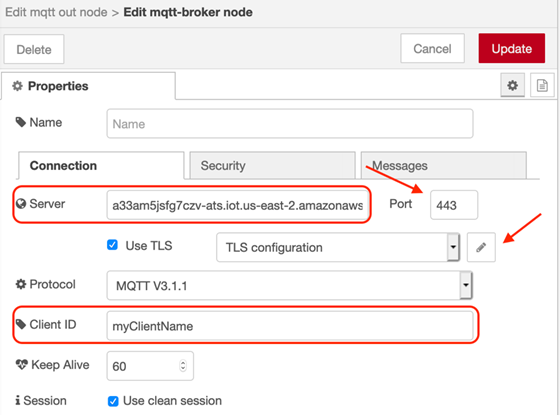Go back to Edit mqtt out node breadcrumb
The width and height of the screenshot is (560, 415).
coord(56,12)
